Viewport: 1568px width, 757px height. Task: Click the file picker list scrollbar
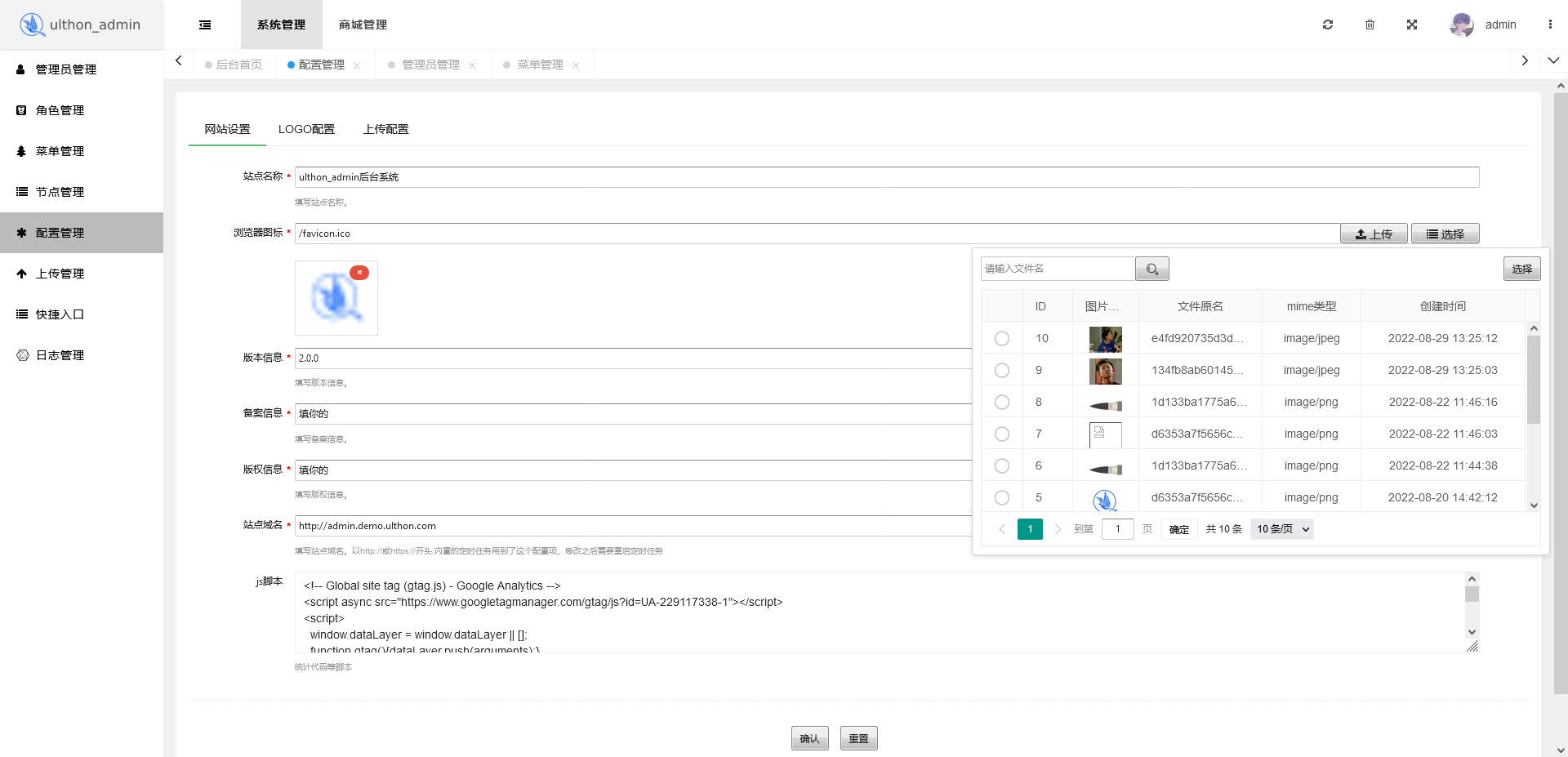tap(1534, 380)
